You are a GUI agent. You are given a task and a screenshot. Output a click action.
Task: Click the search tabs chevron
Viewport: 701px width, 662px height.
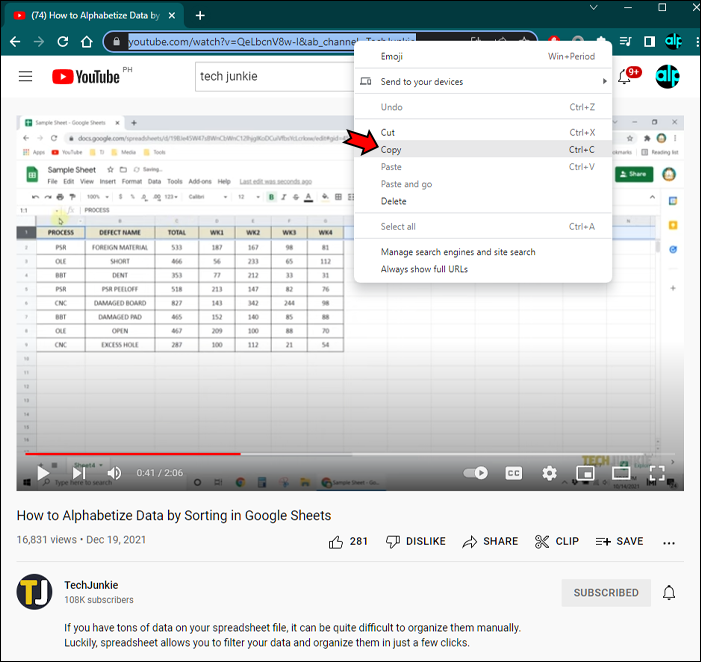(593, 7)
